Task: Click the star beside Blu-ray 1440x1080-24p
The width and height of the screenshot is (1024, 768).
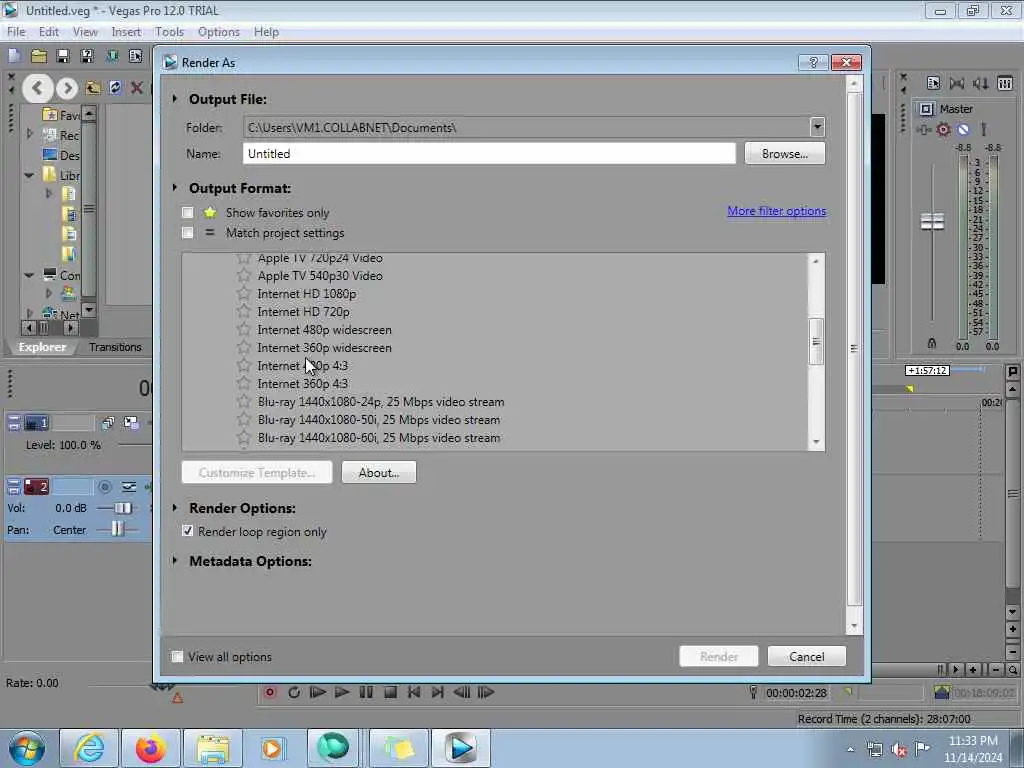Action: pos(244,402)
